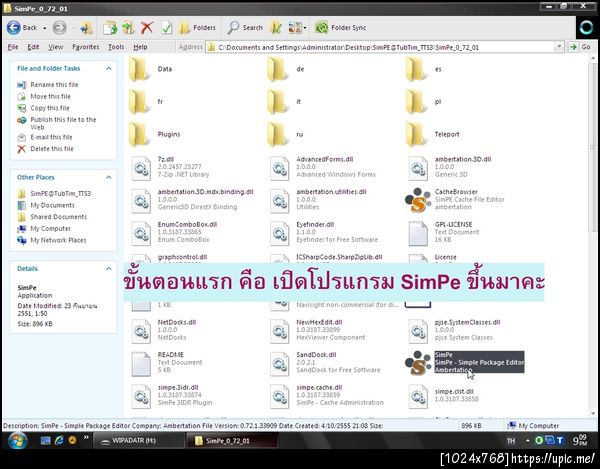Select the es folder

pos(425,69)
